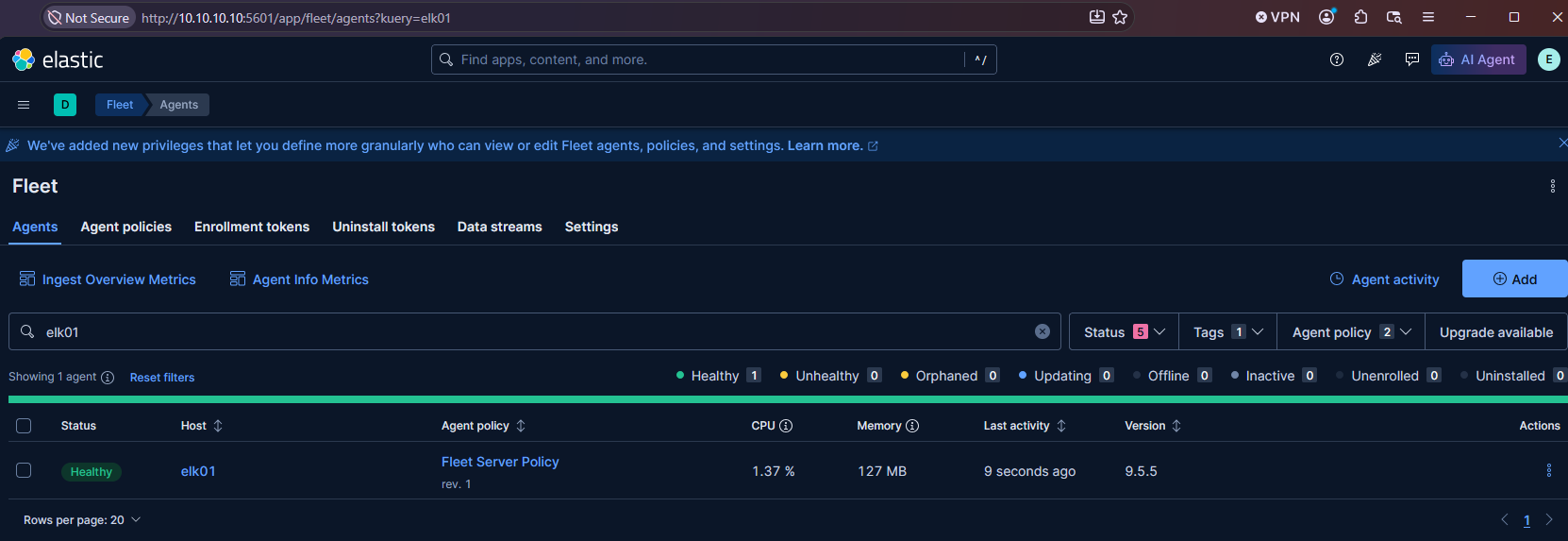Open elk01 host details link

[x=198, y=471]
